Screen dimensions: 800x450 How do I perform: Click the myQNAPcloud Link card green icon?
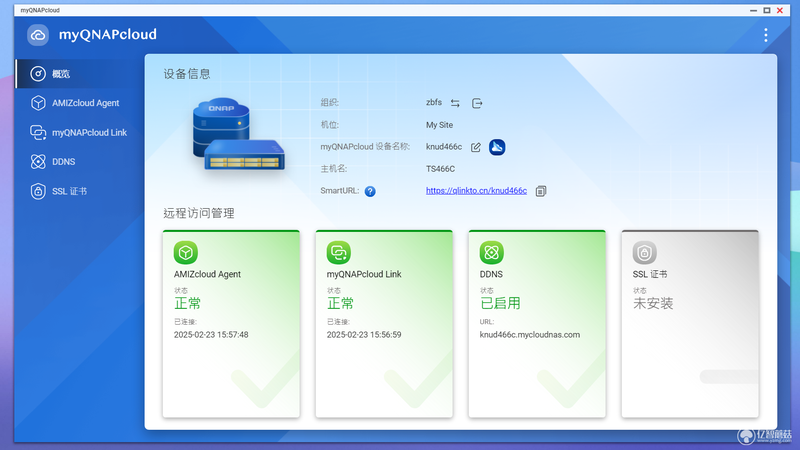point(339,253)
